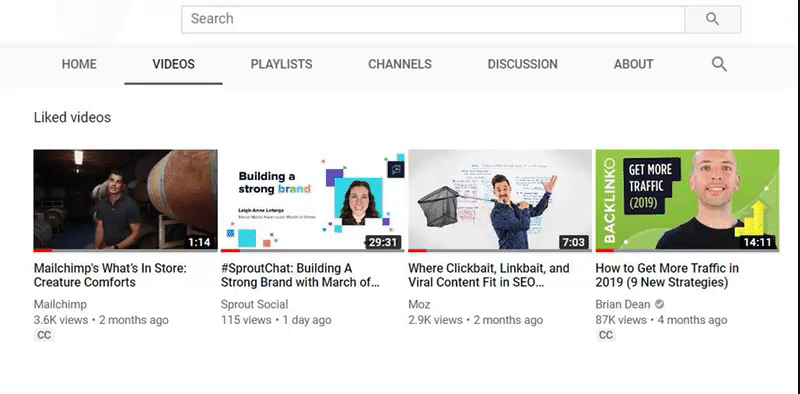Click the search magnifier button beside search box

[x=713, y=19]
